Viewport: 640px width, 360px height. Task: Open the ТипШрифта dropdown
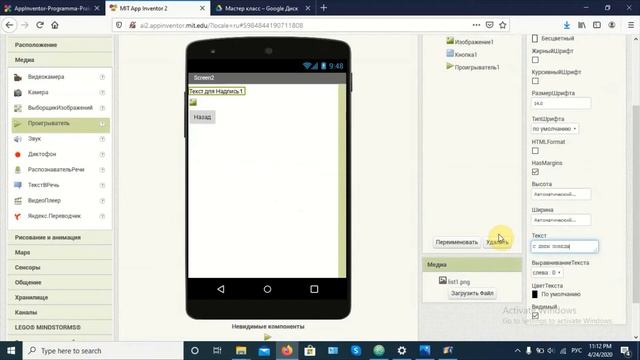tap(554, 129)
